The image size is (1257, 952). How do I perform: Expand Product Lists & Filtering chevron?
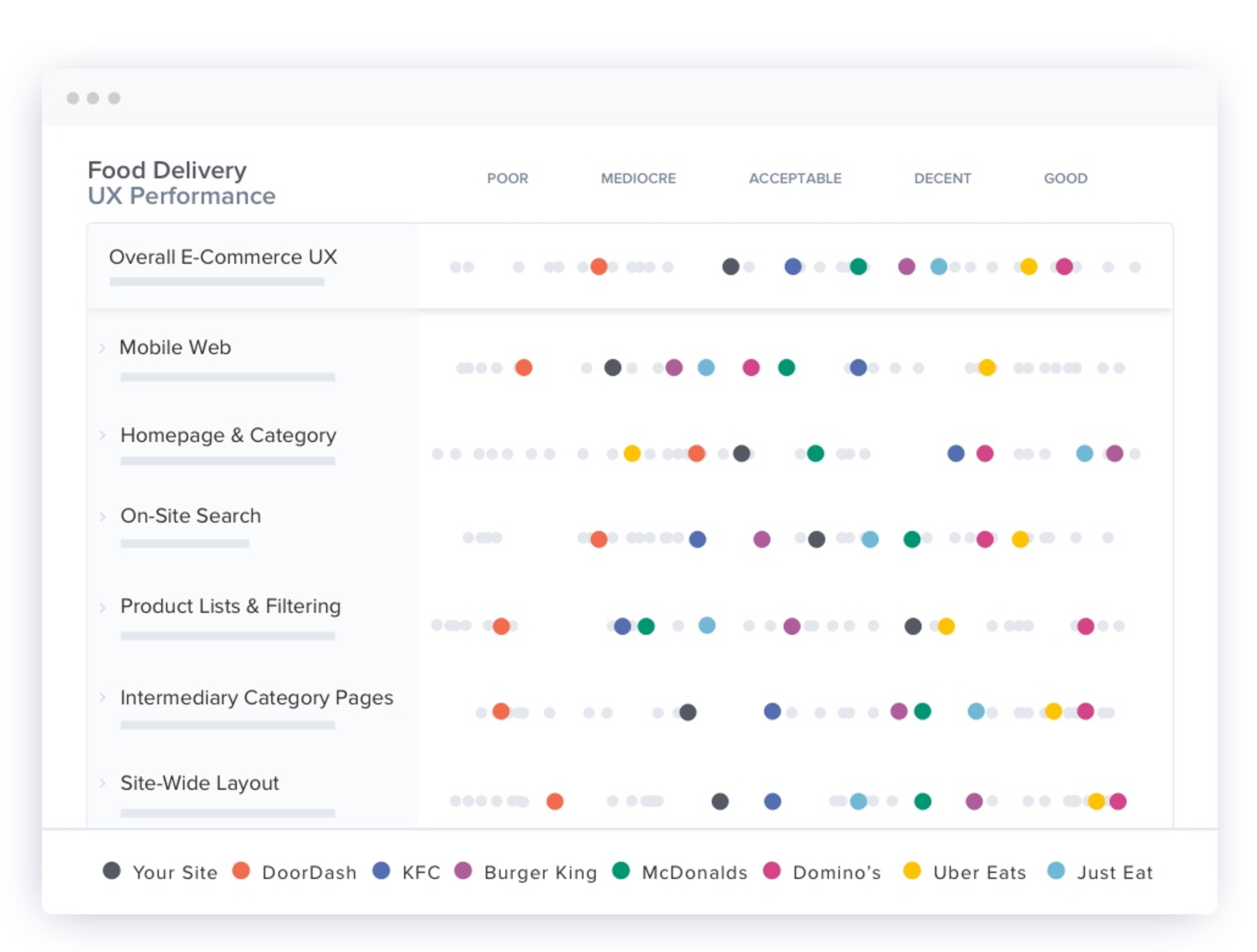(x=102, y=607)
